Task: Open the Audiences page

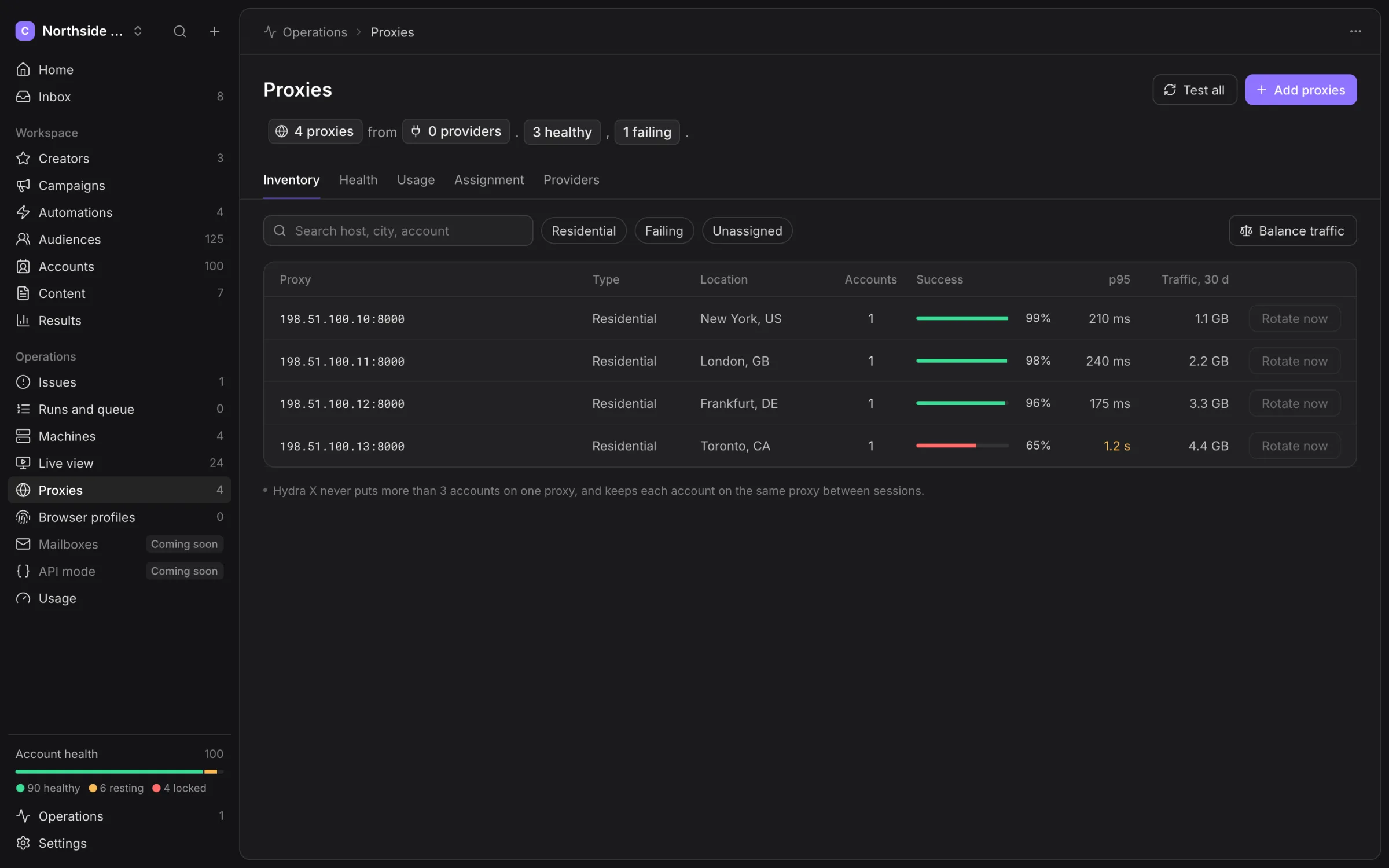Action: [119, 239]
